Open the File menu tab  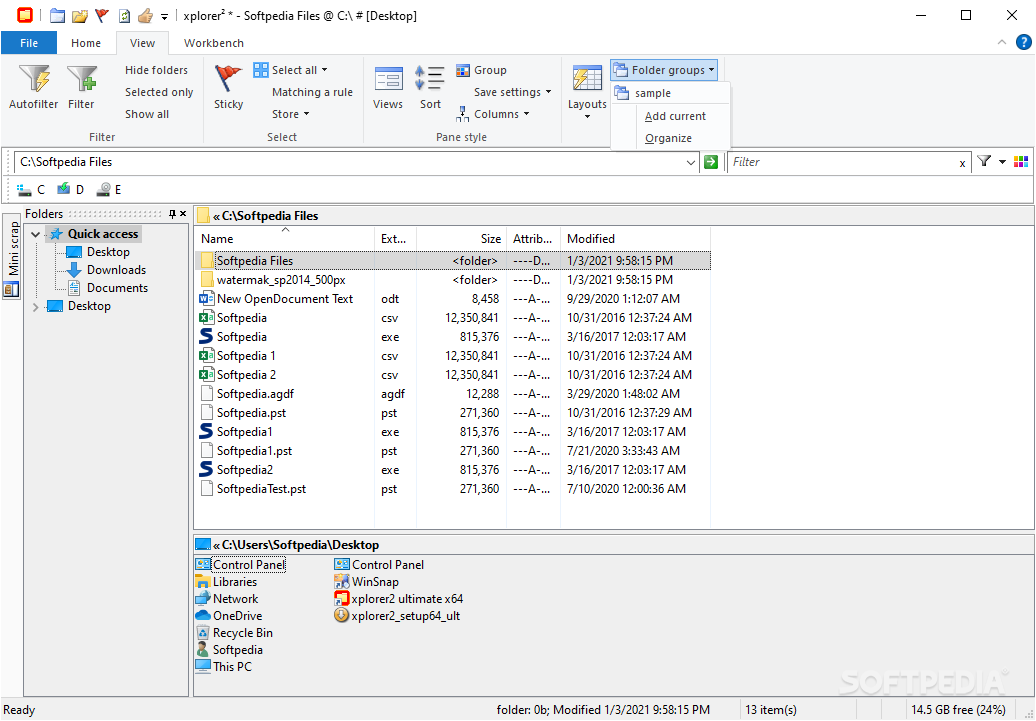[x=29, y=43]
